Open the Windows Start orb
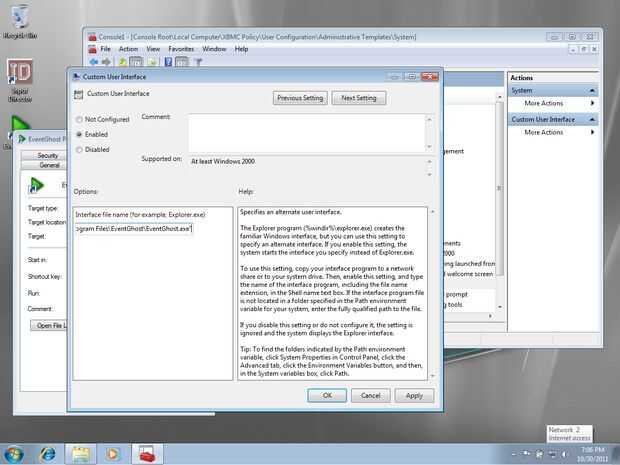 pyautogui.click(x=13, y=454)
